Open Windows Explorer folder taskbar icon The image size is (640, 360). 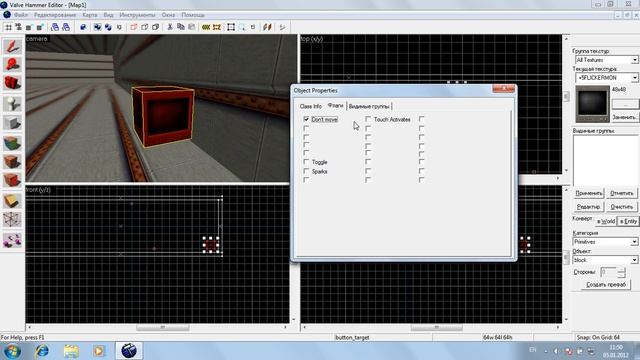pyautogui.click(x=71, y=351)
